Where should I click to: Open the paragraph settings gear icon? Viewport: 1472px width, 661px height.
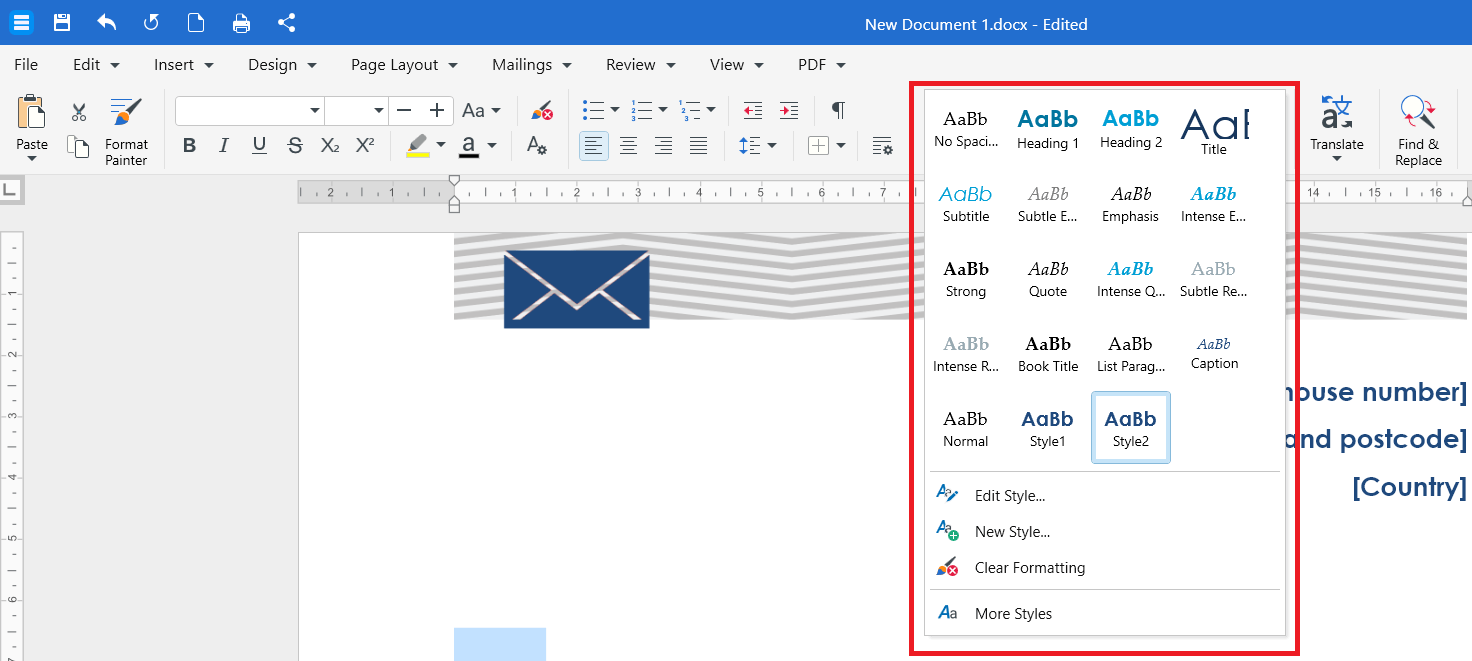coord(882,146)
